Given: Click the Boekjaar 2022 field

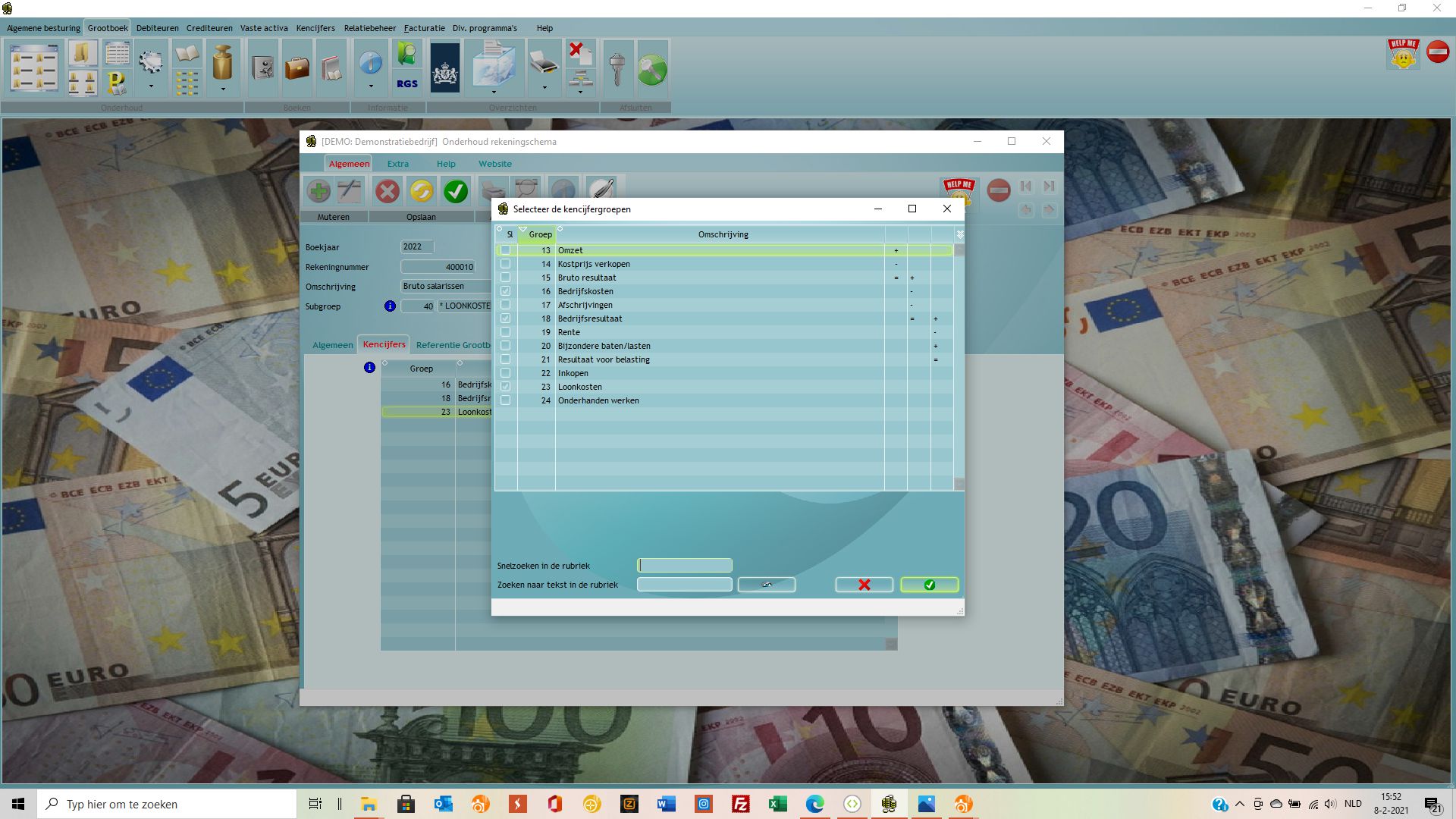Looking at the screenshot, I should tap(417, 246).
